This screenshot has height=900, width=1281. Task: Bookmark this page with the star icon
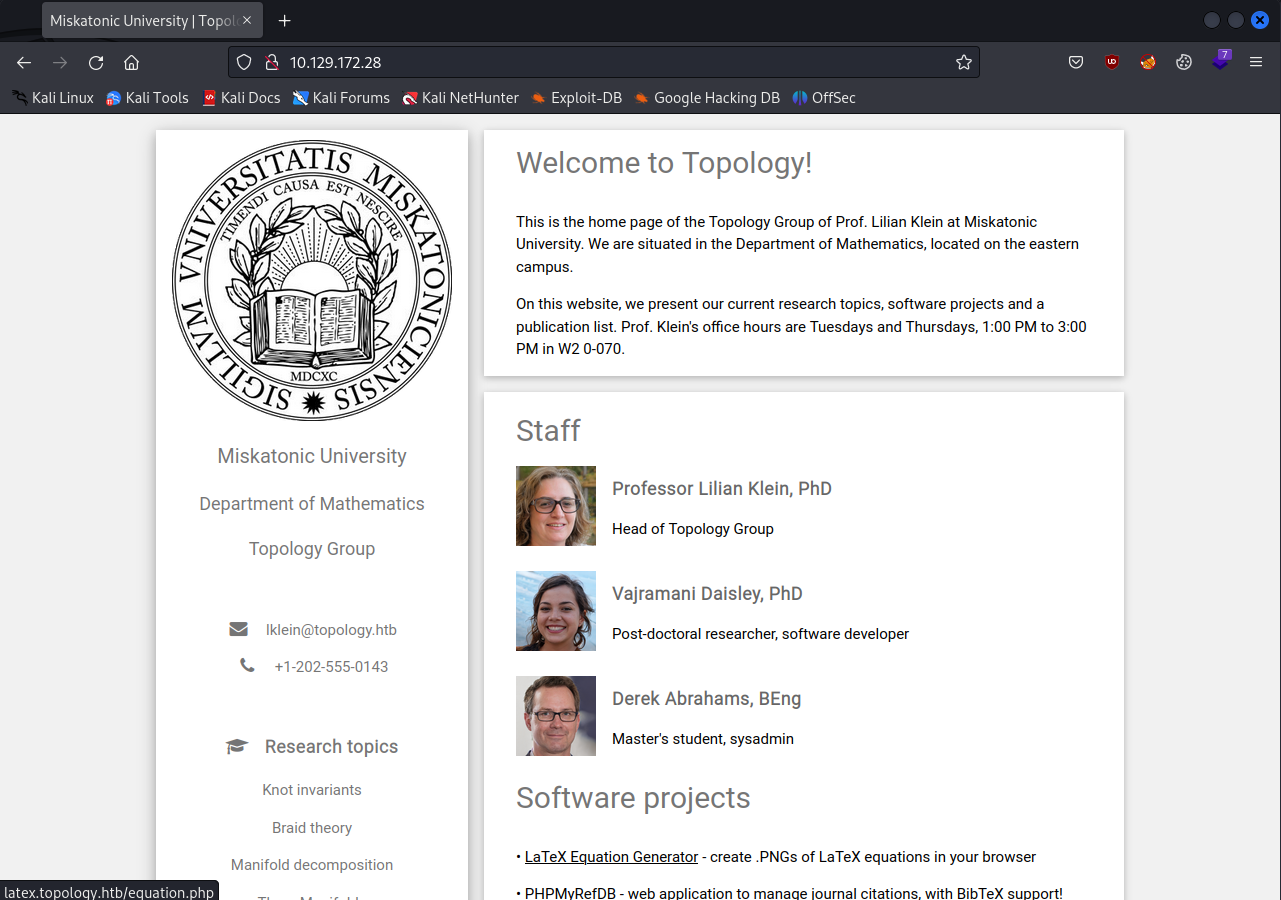pos(963,62)
